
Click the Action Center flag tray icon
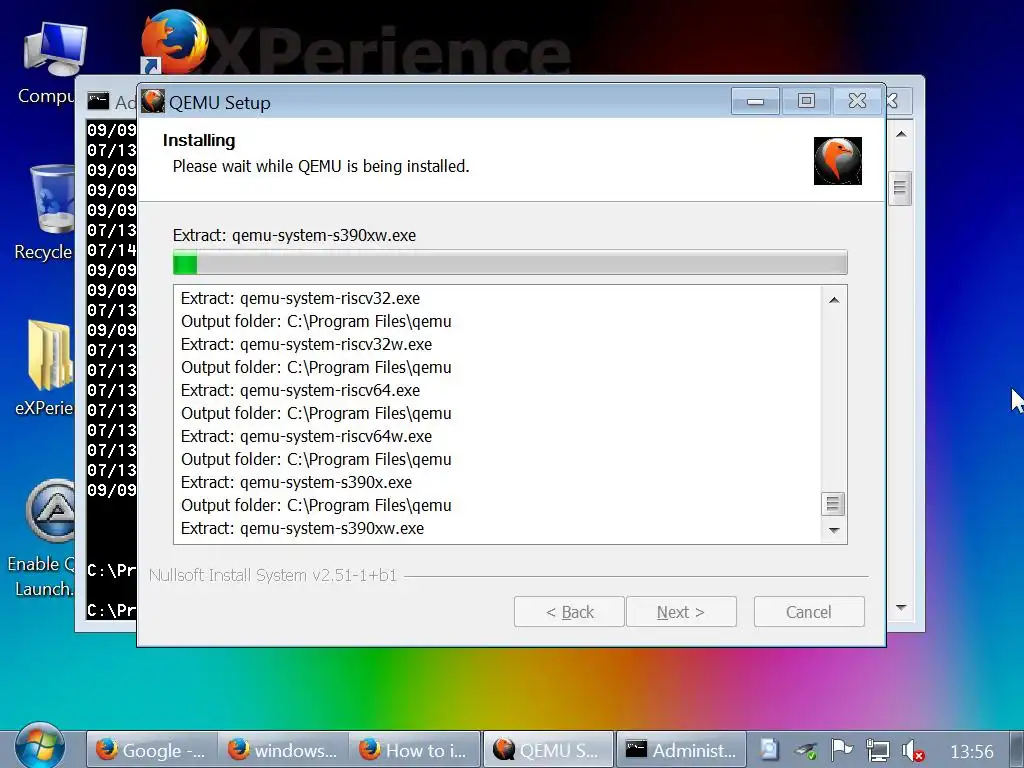[x=841, y=750]
